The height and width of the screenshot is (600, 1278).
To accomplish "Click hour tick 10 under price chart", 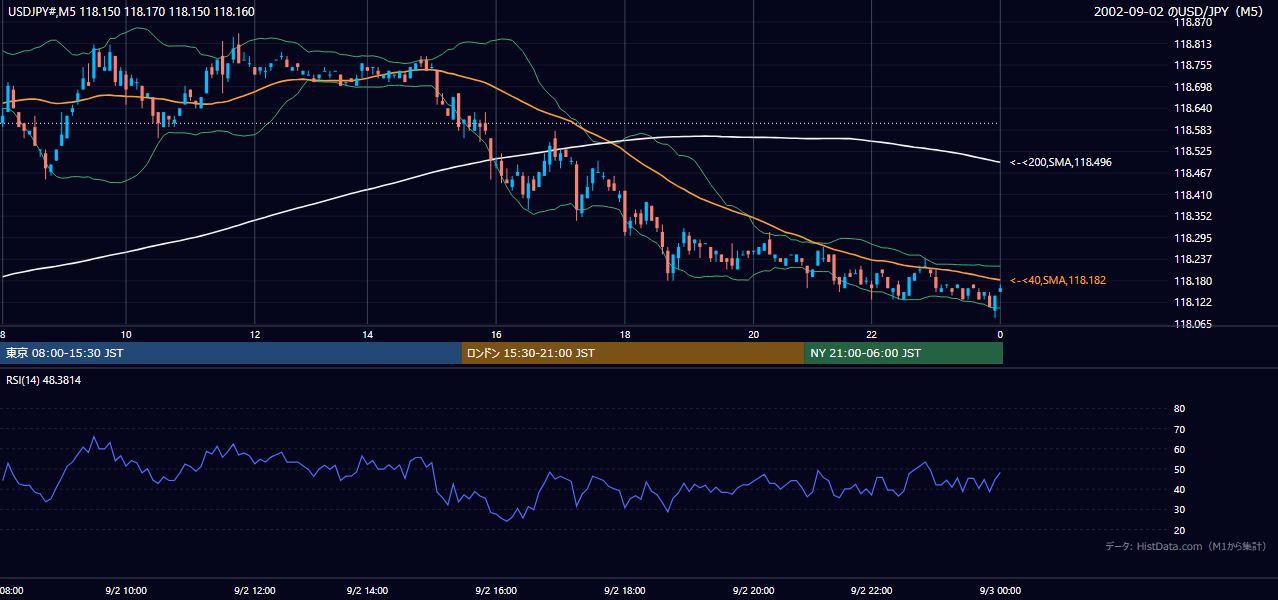I will 126,334.
